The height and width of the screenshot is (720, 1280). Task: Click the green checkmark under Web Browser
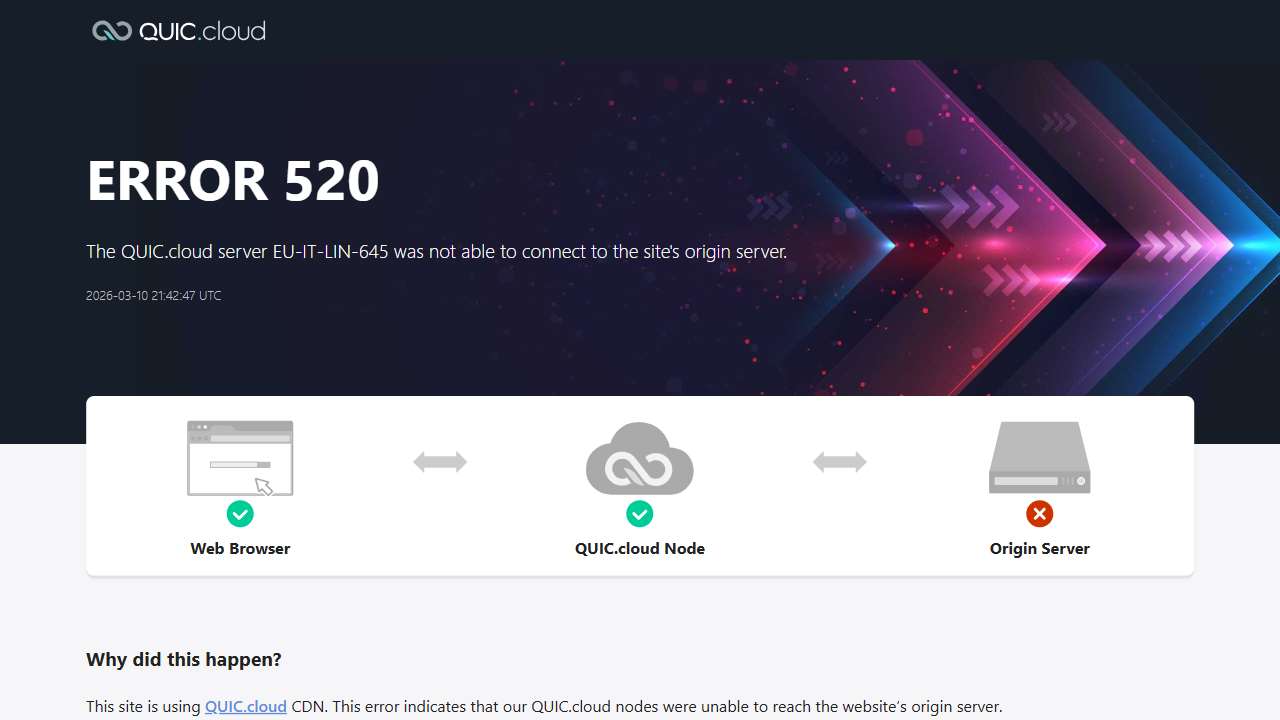tap(240, 514)
